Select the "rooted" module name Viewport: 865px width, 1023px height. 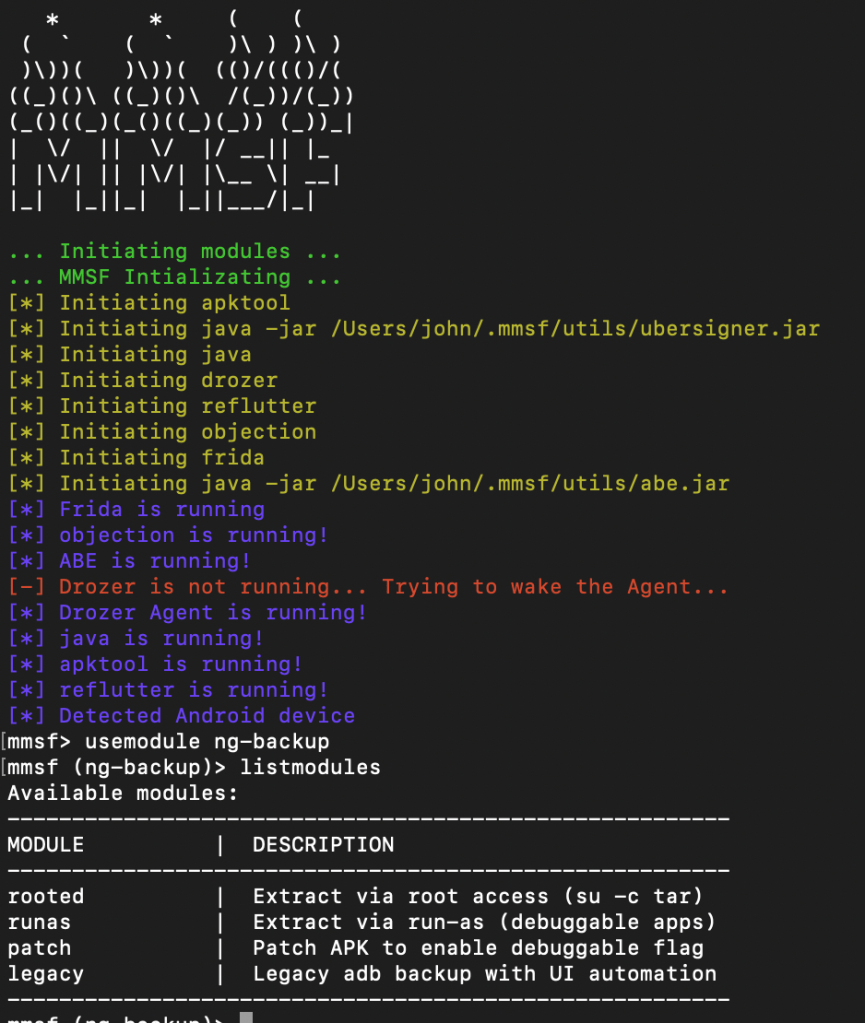(45, 896)
